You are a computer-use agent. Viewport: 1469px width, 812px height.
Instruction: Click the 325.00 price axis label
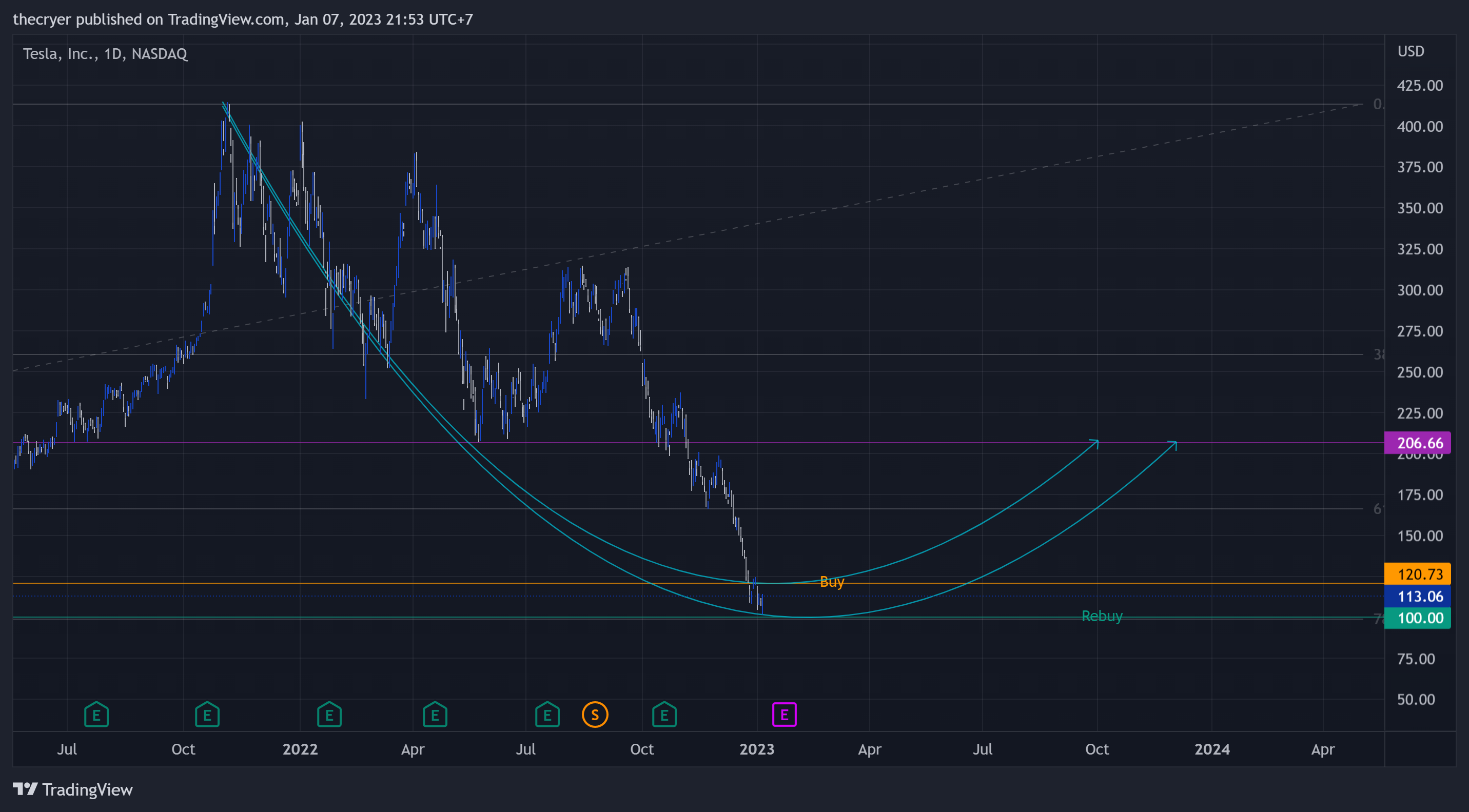coord(1419,249)
